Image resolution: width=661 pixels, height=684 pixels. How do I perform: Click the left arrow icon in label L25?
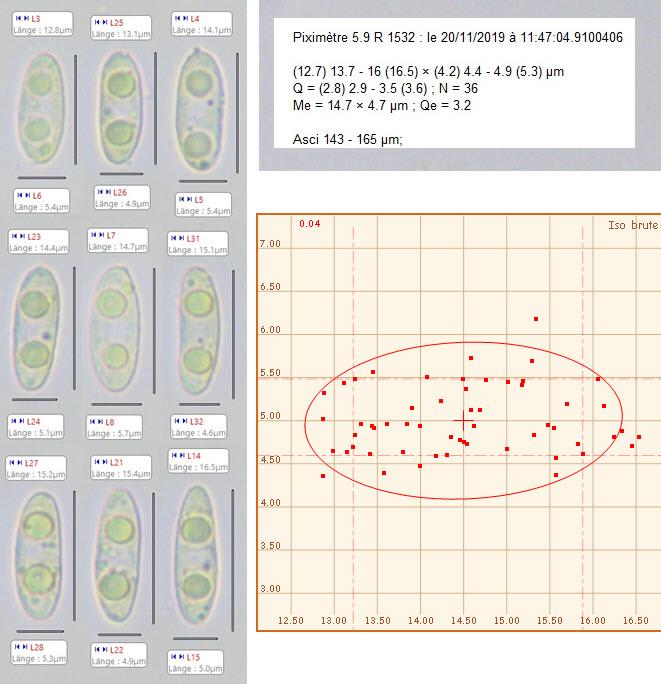[x=97, y=22]
